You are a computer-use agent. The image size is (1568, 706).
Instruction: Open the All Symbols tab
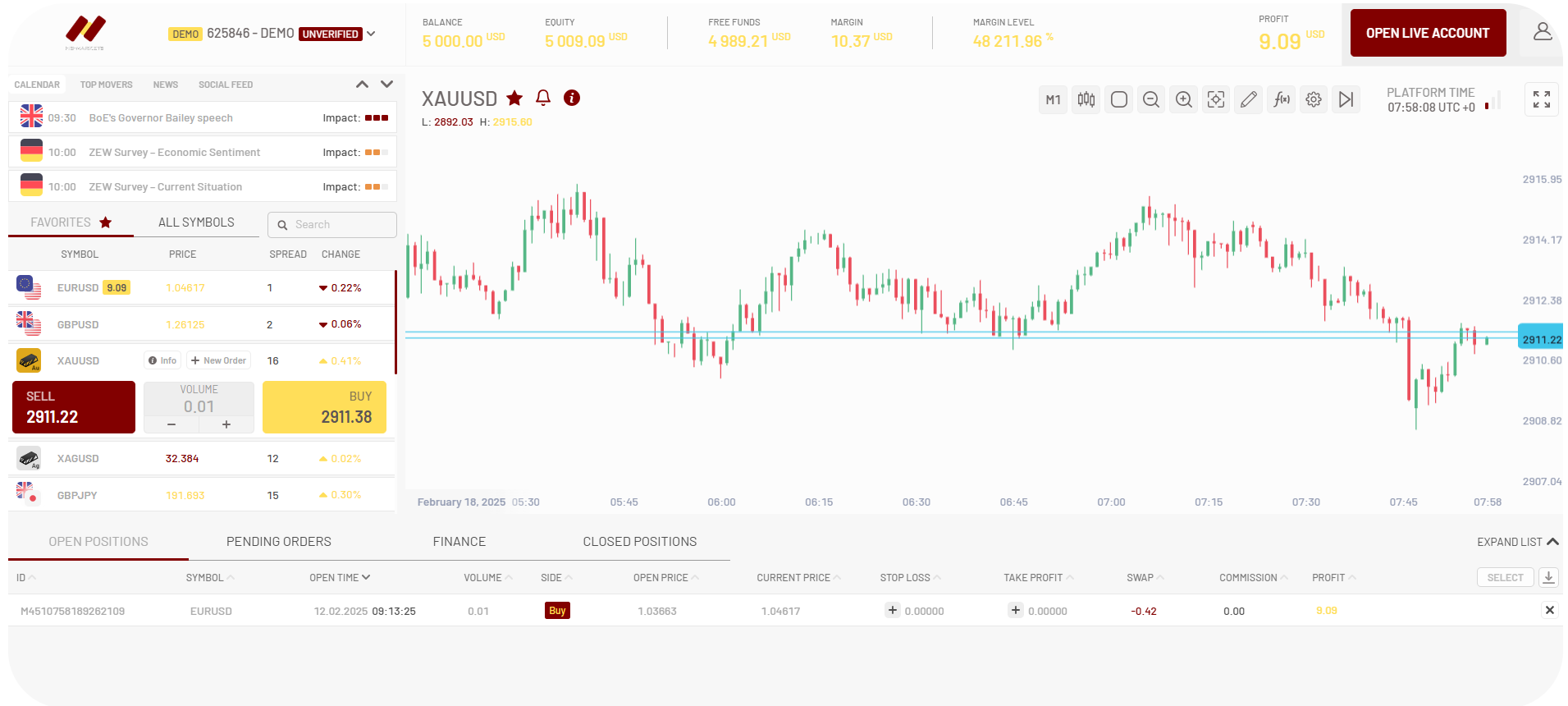click(x=196, y=222)
